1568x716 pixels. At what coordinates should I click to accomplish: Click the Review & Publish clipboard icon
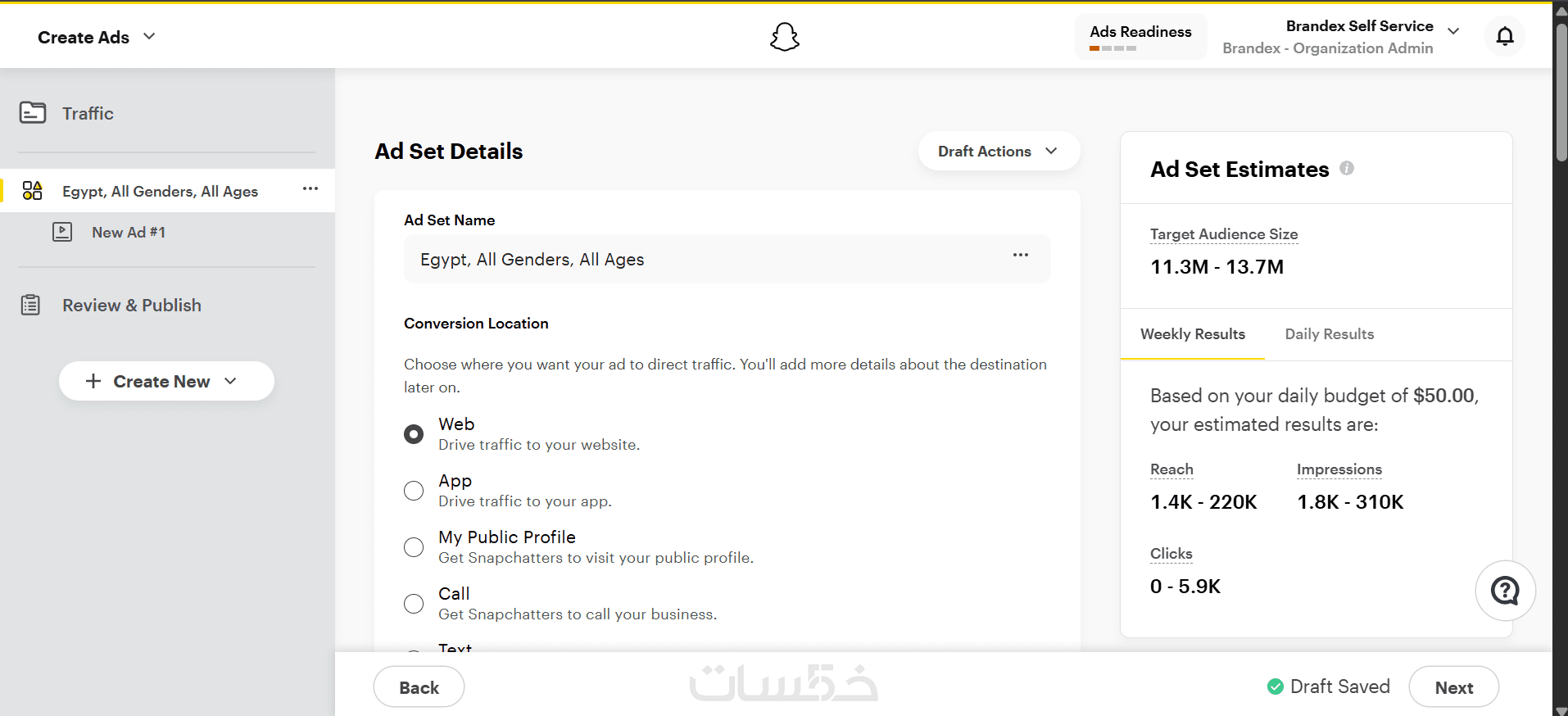31,305
